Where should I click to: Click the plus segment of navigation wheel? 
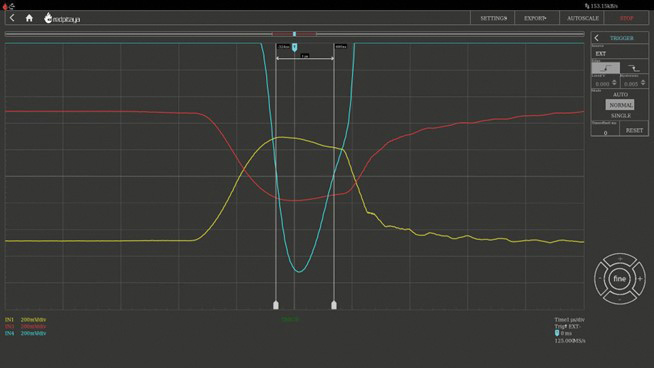tap(640, 278)
